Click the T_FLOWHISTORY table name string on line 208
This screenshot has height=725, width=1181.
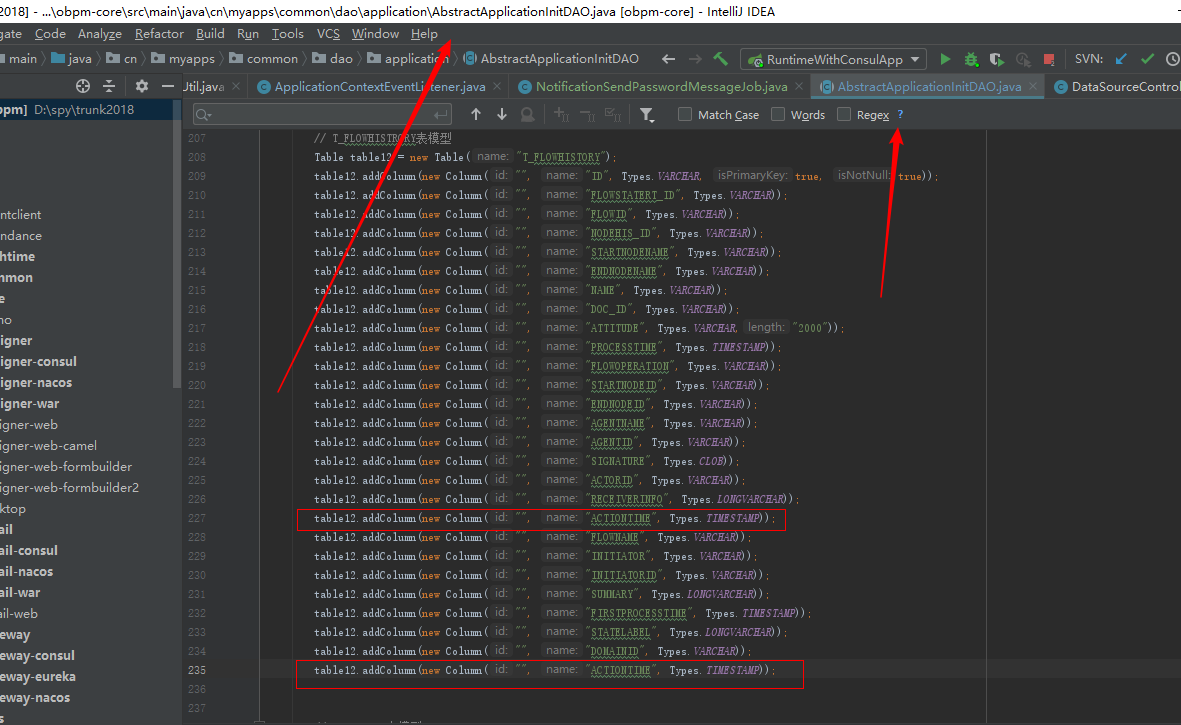pyautogui.click(x=562, y=157)
